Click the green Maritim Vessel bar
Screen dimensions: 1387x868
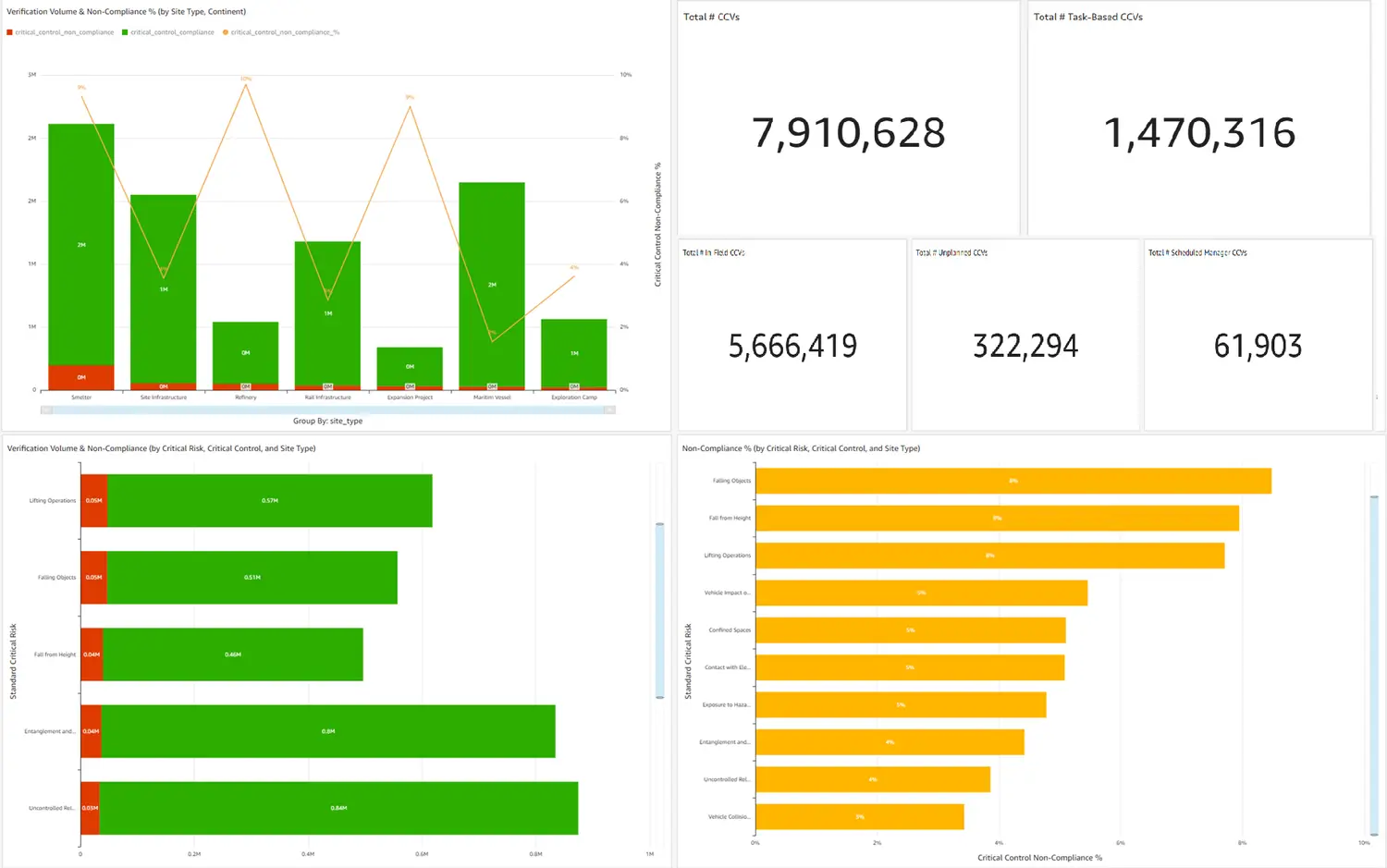492,284
